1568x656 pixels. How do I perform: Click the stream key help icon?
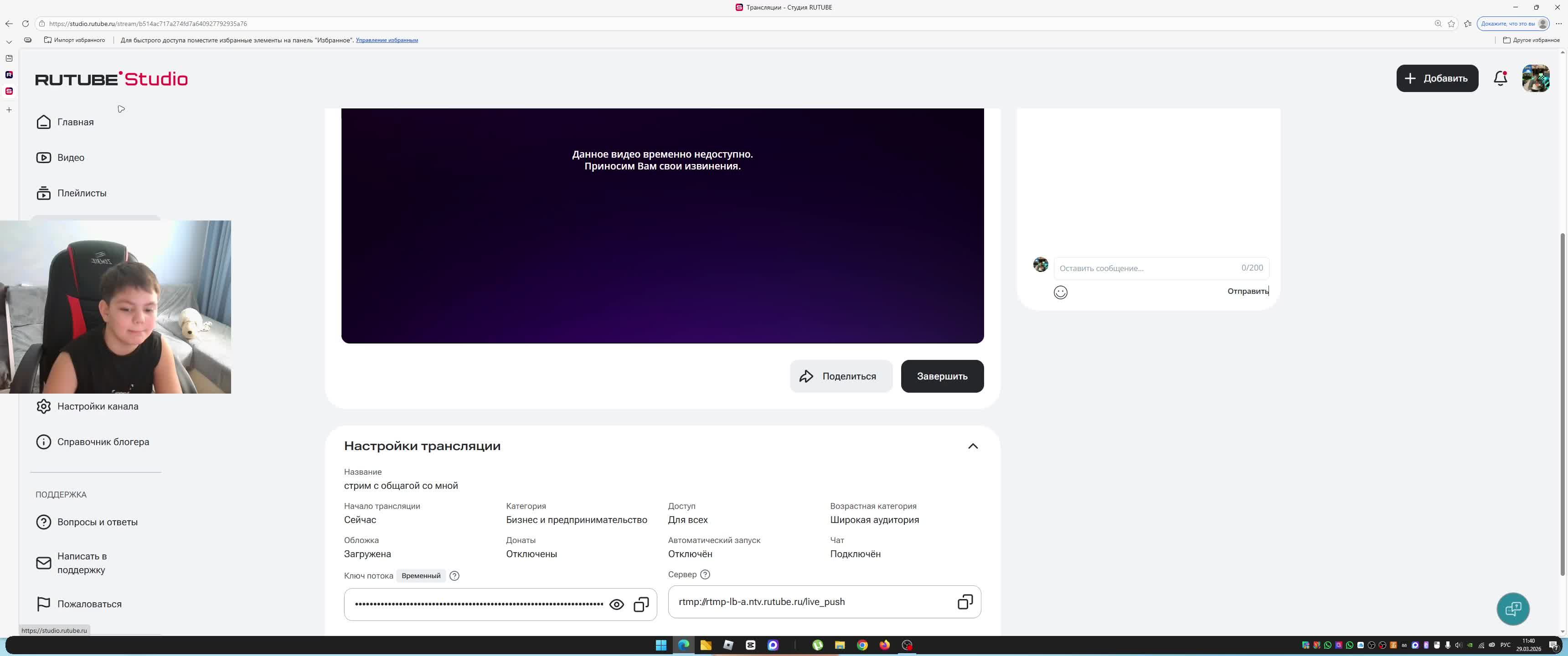pyautogui.click(x=454, y=576)
